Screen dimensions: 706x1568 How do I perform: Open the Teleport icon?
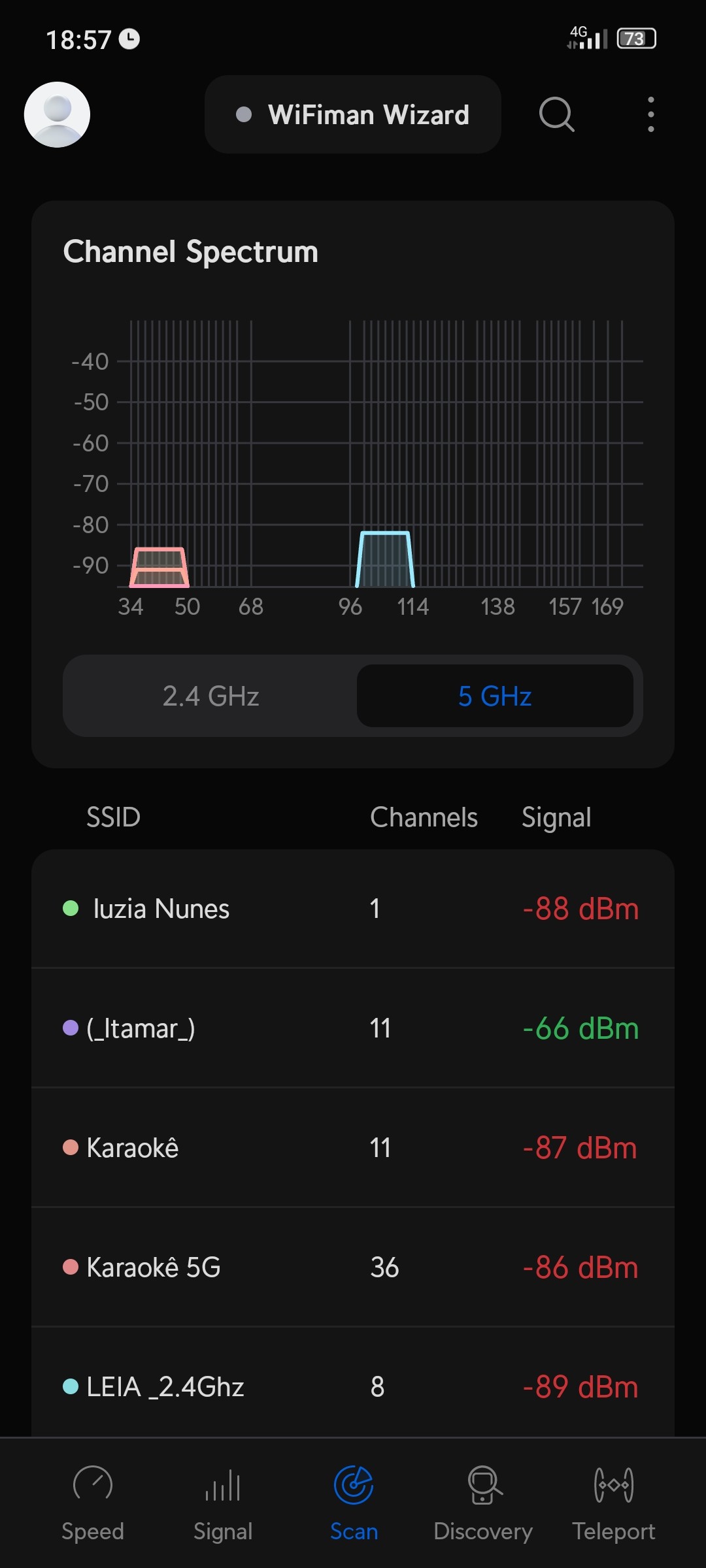coord(614,1484)
